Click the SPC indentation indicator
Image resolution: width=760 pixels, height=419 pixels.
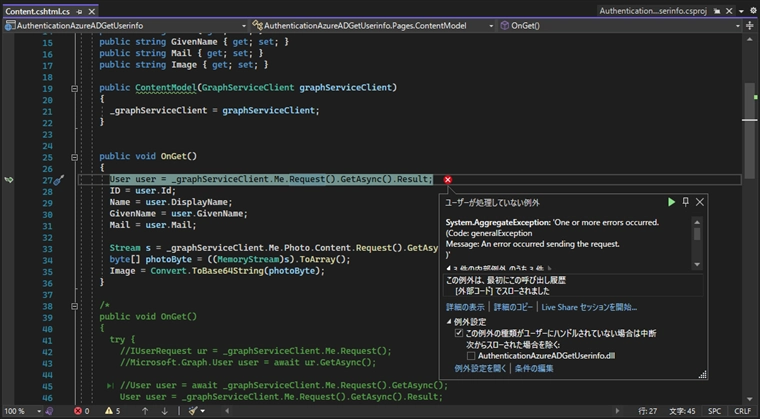click(714, 411)
